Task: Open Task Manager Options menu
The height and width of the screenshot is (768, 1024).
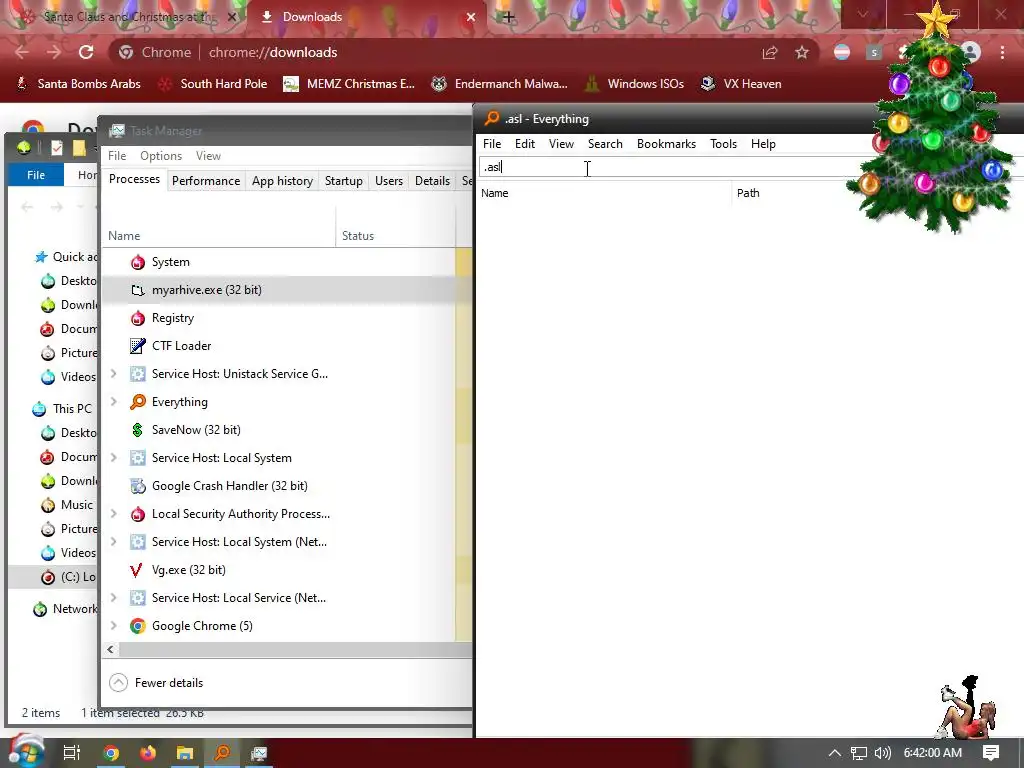Action: (x=161, y=155)
